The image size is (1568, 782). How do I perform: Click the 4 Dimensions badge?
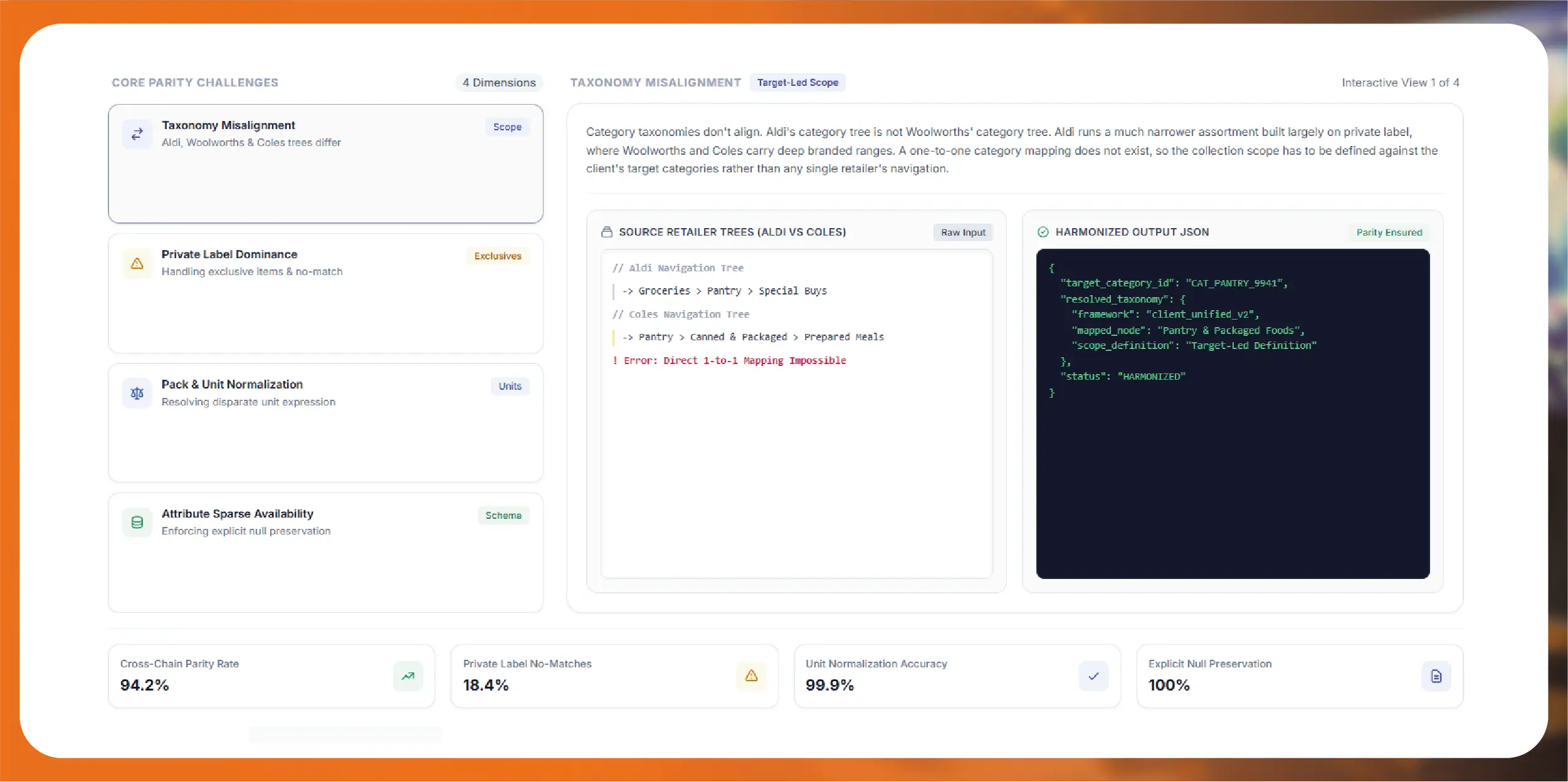pos(499,83)
